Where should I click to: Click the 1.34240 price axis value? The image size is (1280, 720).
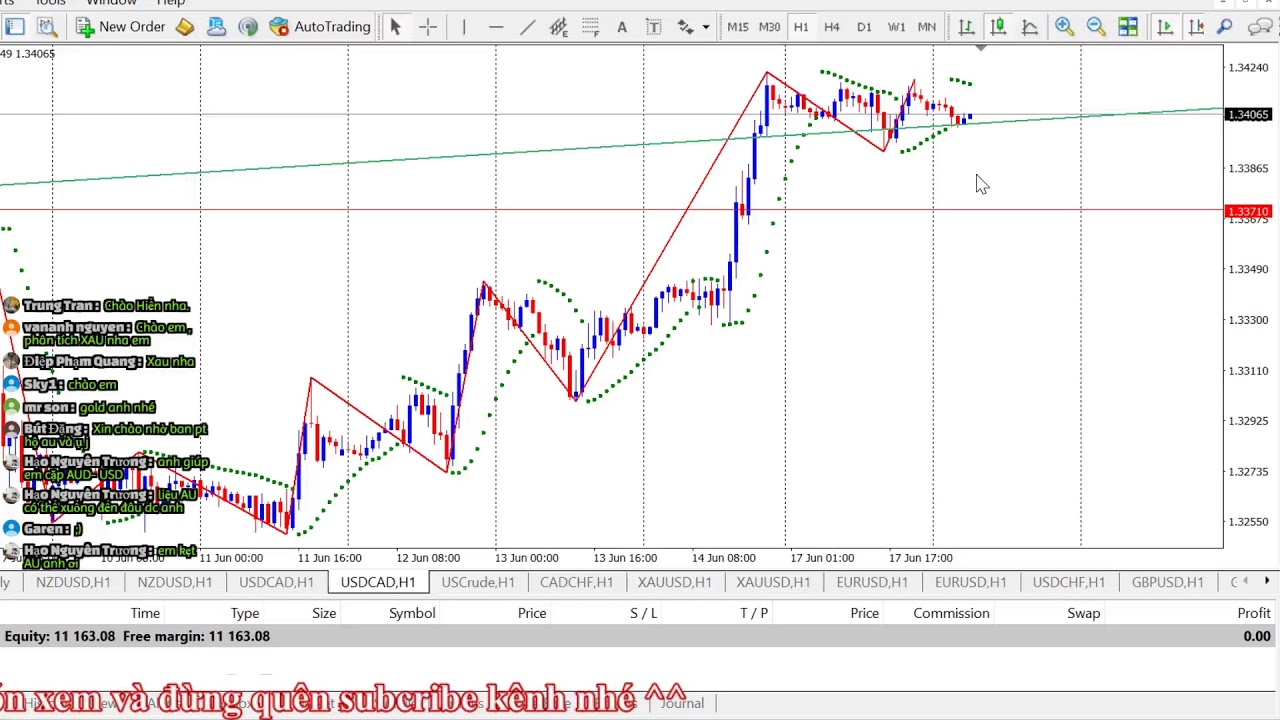click(1248, 68)
